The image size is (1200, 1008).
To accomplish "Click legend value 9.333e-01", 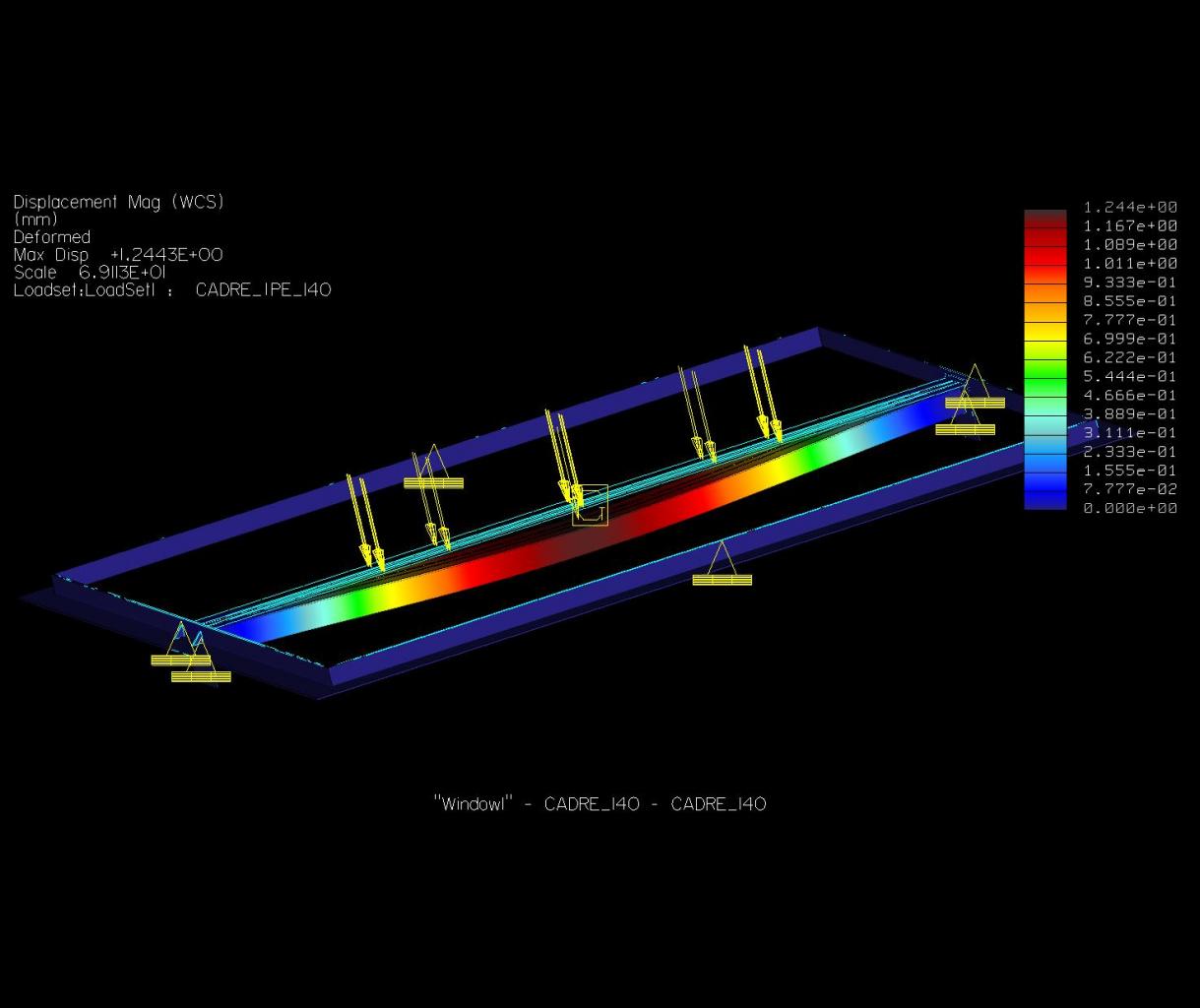I will tap(1130, 283).
